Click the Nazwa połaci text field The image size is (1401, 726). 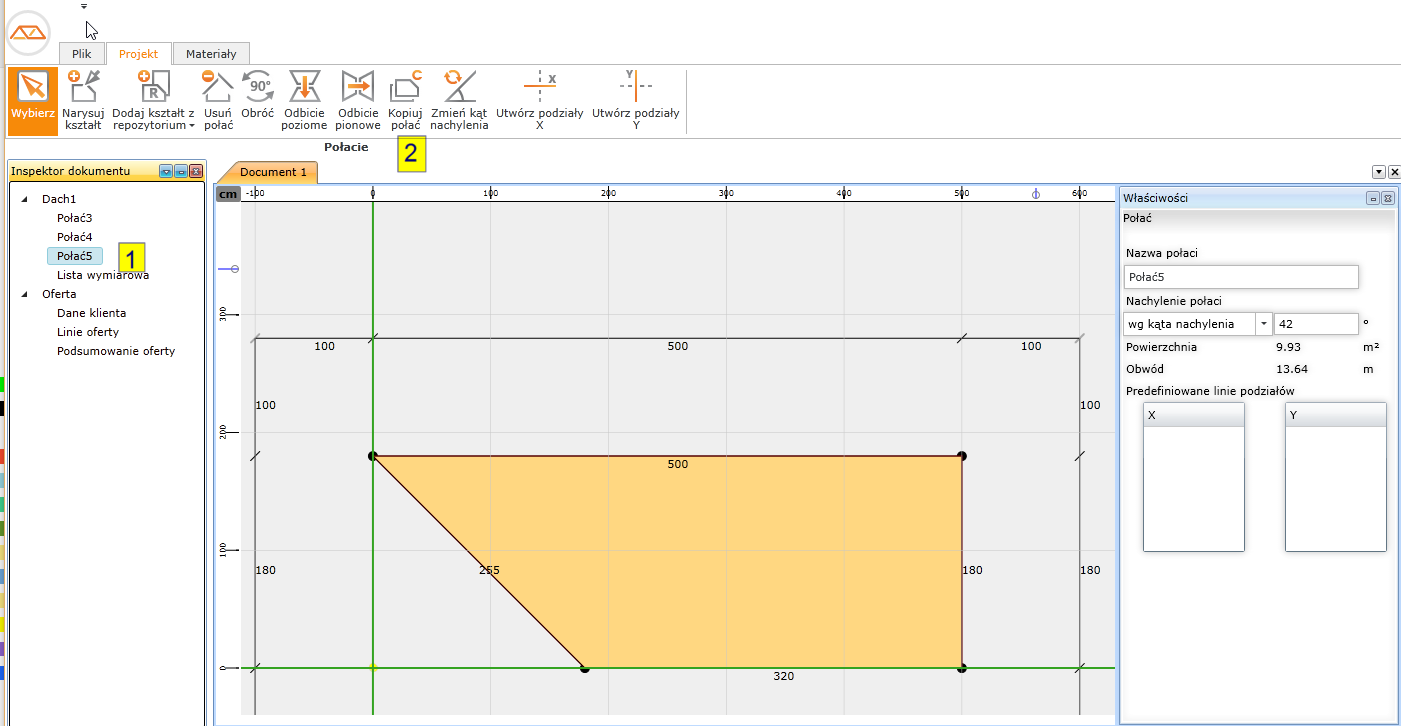click(x=1240, y=277)
